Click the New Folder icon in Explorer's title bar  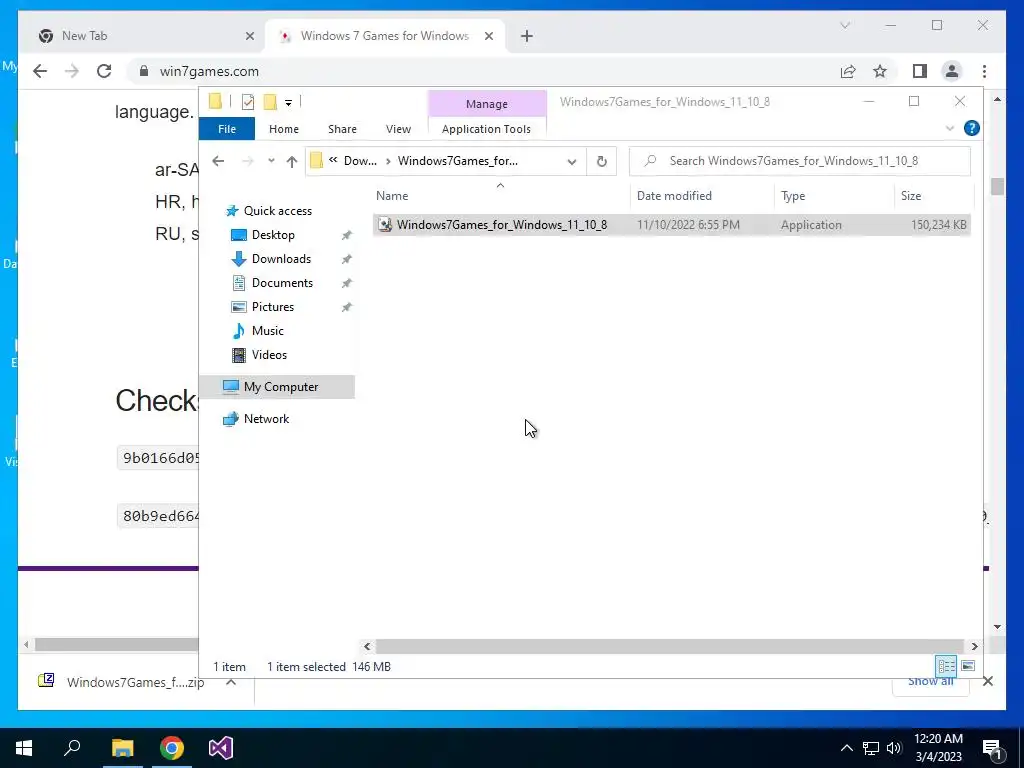[x=270, y=102]
